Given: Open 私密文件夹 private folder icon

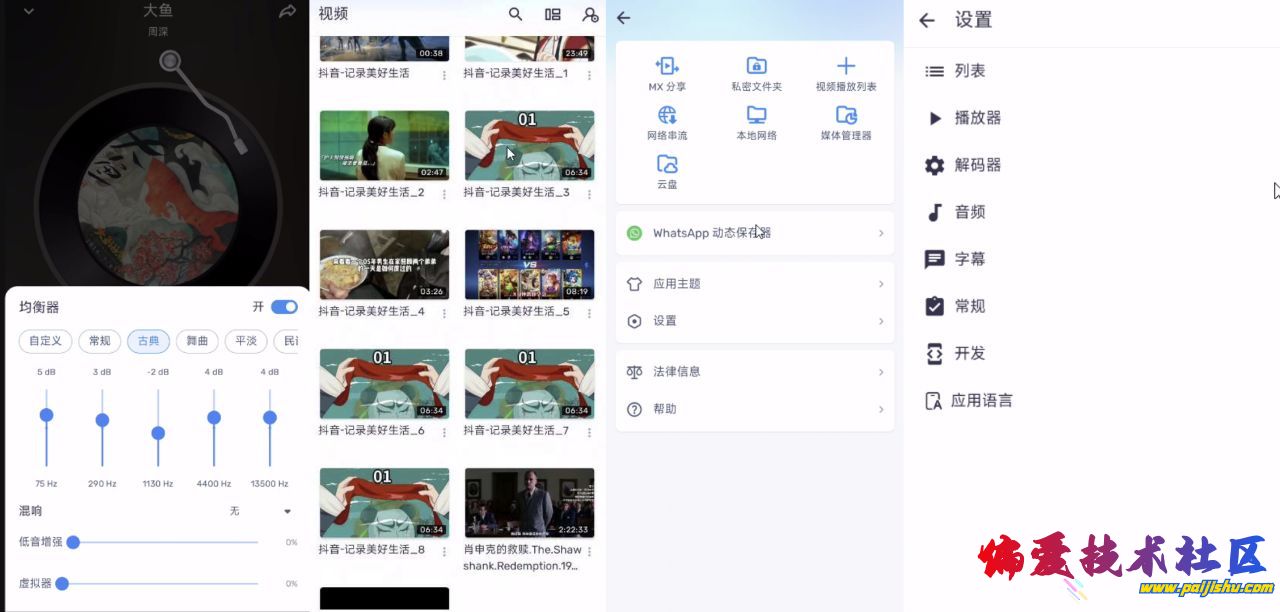Looking at the screenshot, I should coord(756,66).
